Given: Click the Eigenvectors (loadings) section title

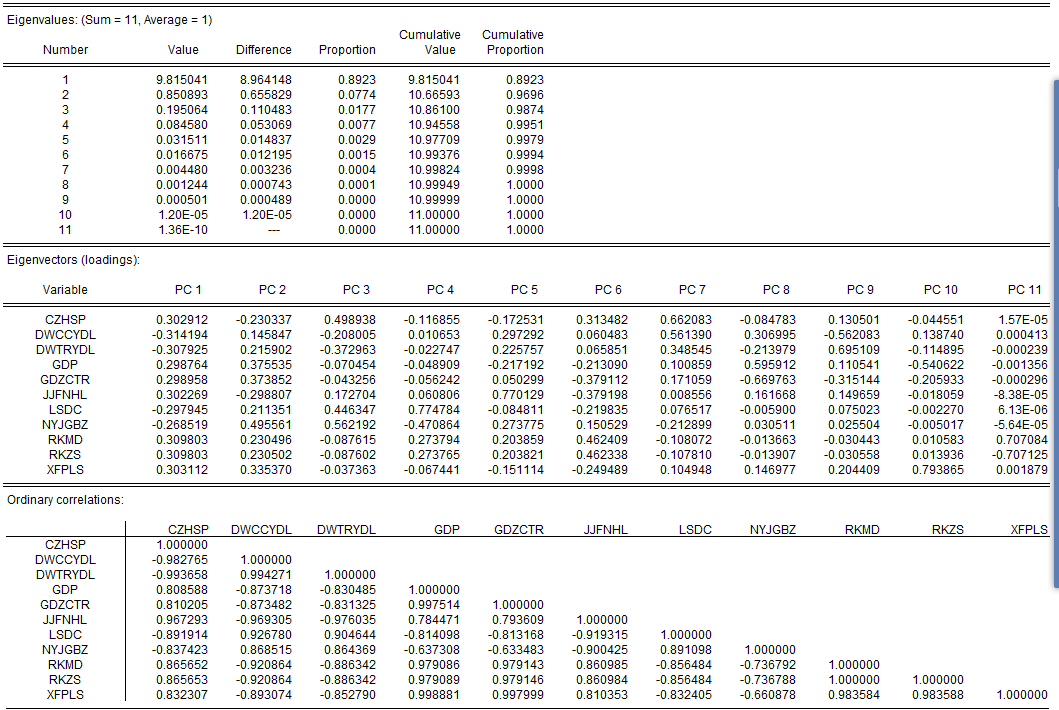Looking at the screenshot, I should 73,261.
